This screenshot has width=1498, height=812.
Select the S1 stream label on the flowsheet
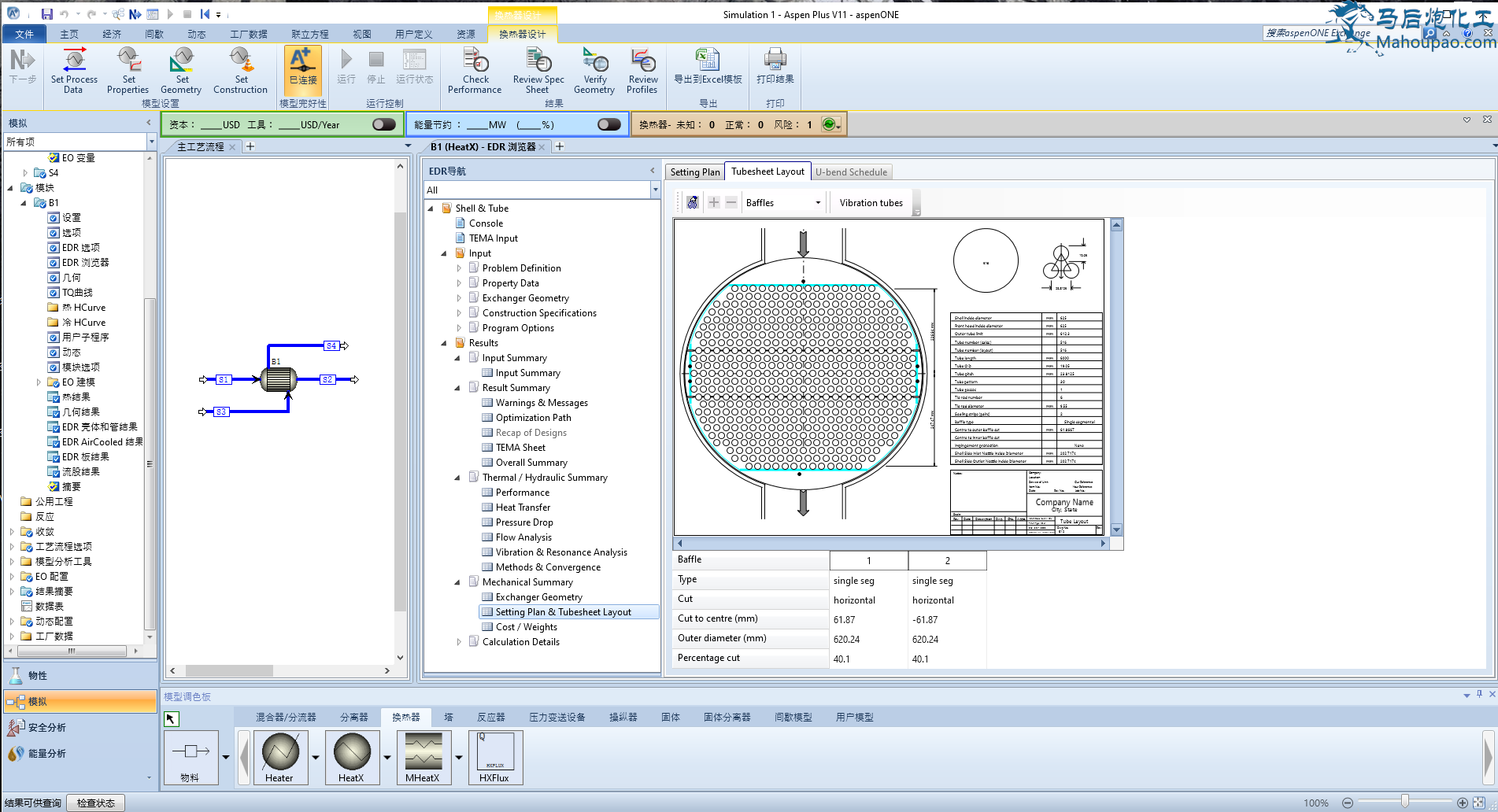click(x=224, y=379)
